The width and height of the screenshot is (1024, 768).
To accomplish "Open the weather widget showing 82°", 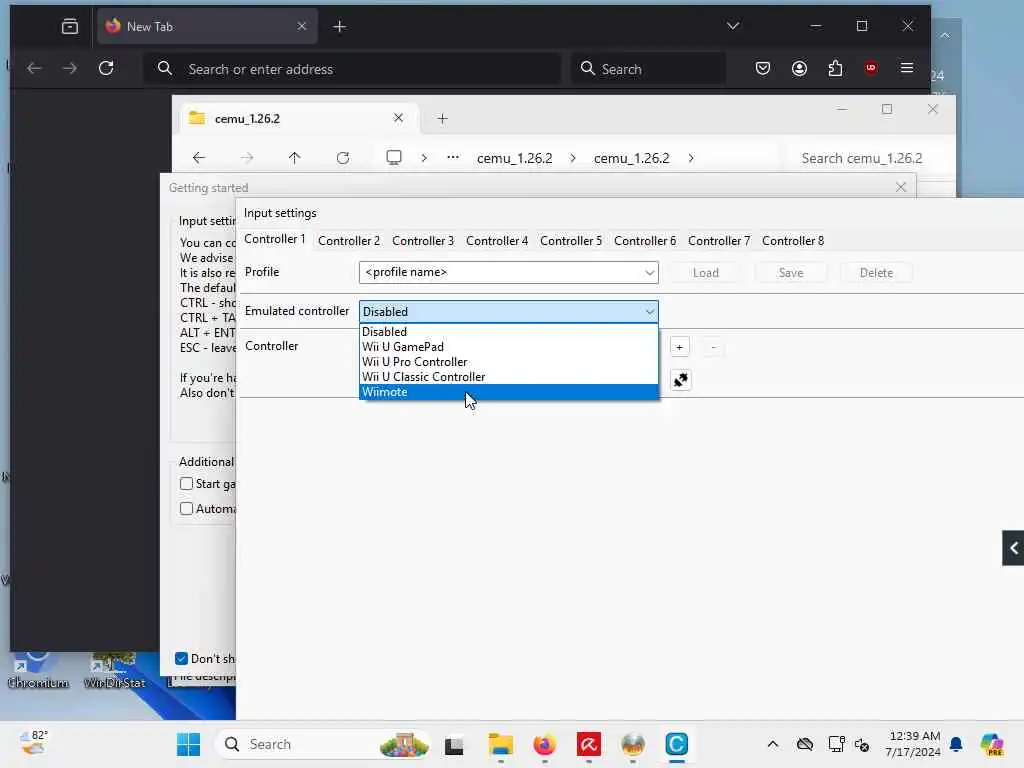I will (x=34, y=743).
